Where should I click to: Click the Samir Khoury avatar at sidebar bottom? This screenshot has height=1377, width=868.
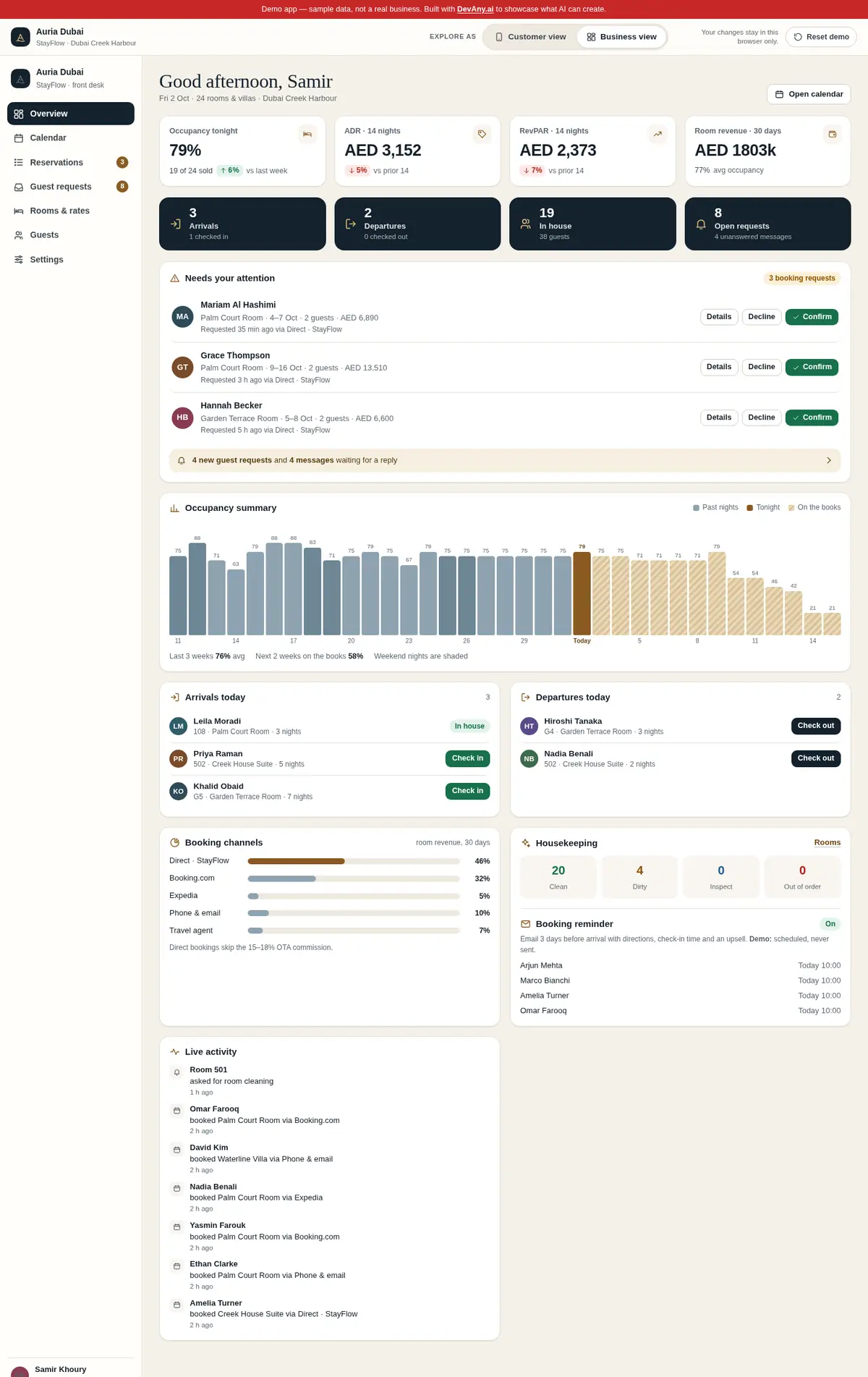pyautogui.click(x=20, y=1372)
